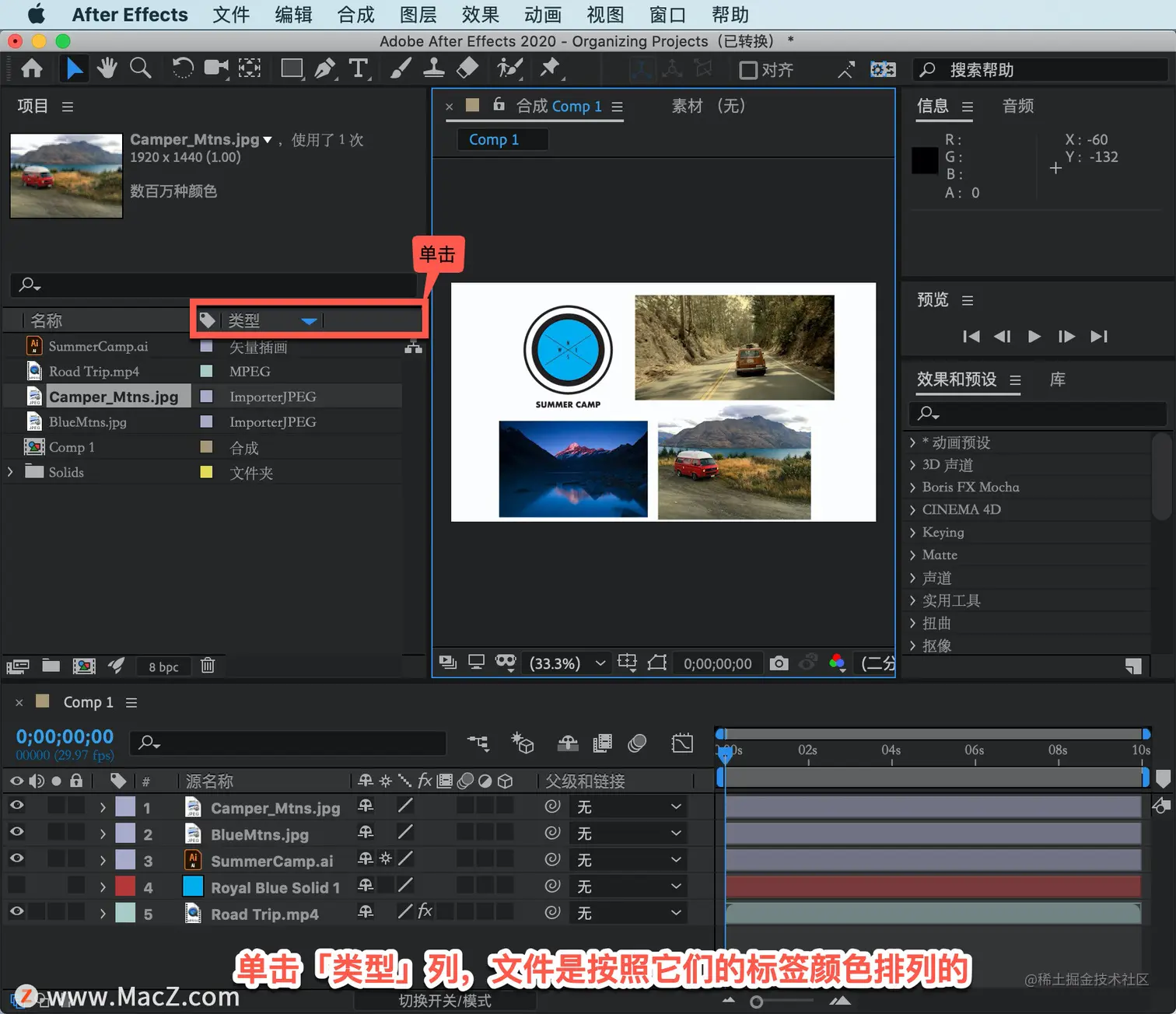Click the 搜索帮助 search field

[x=1040, y=70]
